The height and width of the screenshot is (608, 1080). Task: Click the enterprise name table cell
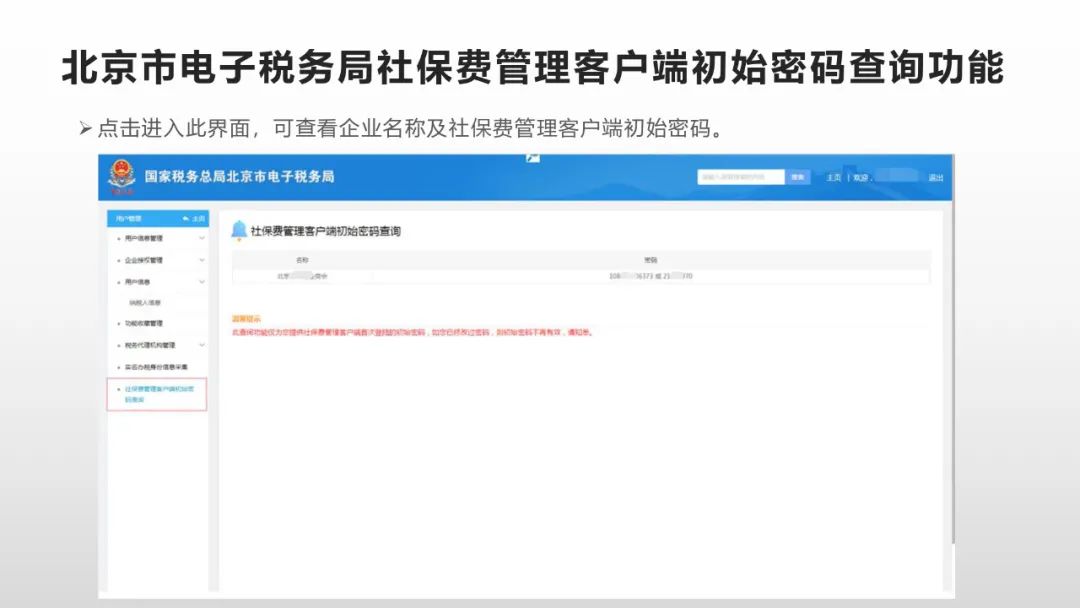click(302, 276)
